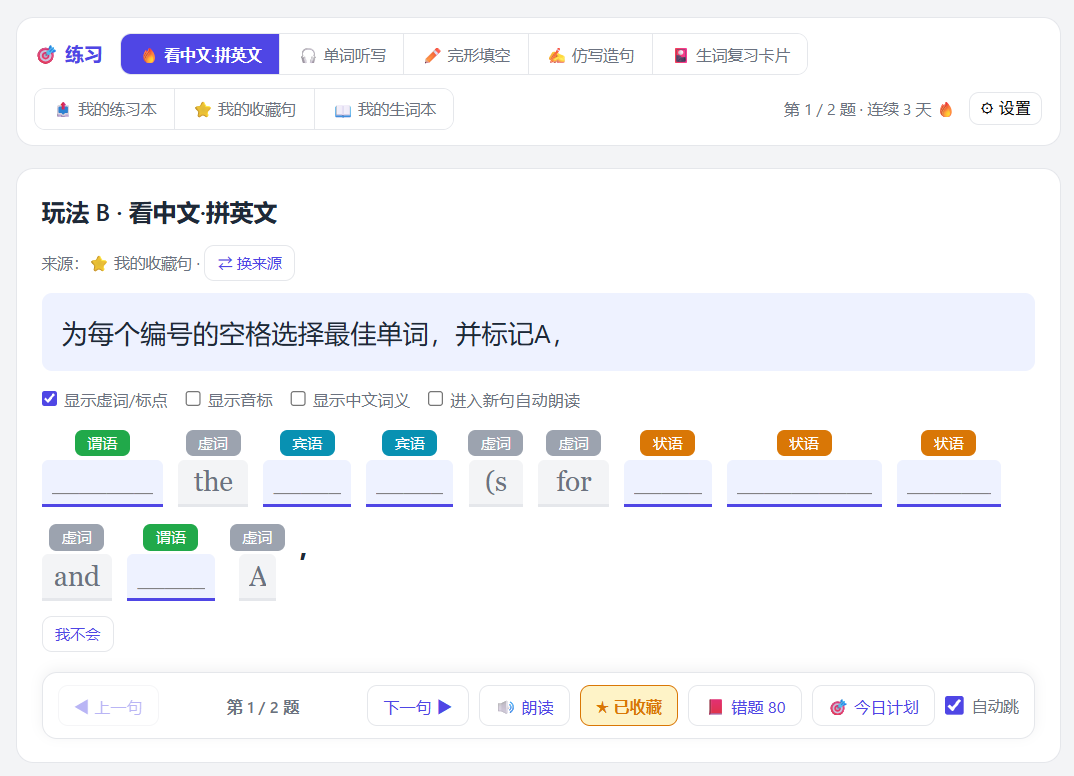This screenshot has width=1074, height=776.
Task: Click the 我不会 button
Action: click(x=77, y=634)
